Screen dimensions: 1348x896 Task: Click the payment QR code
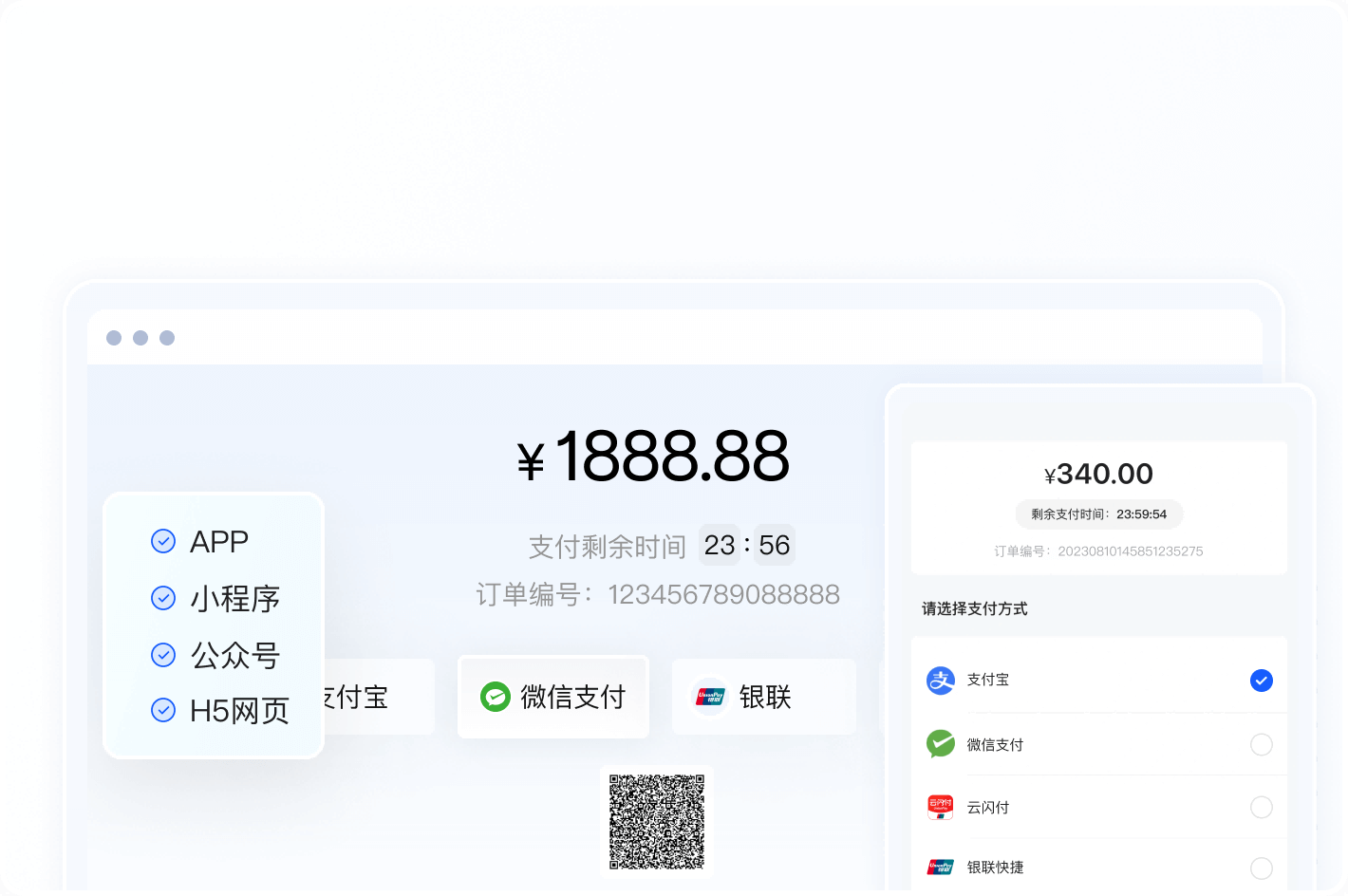point(657,822)
